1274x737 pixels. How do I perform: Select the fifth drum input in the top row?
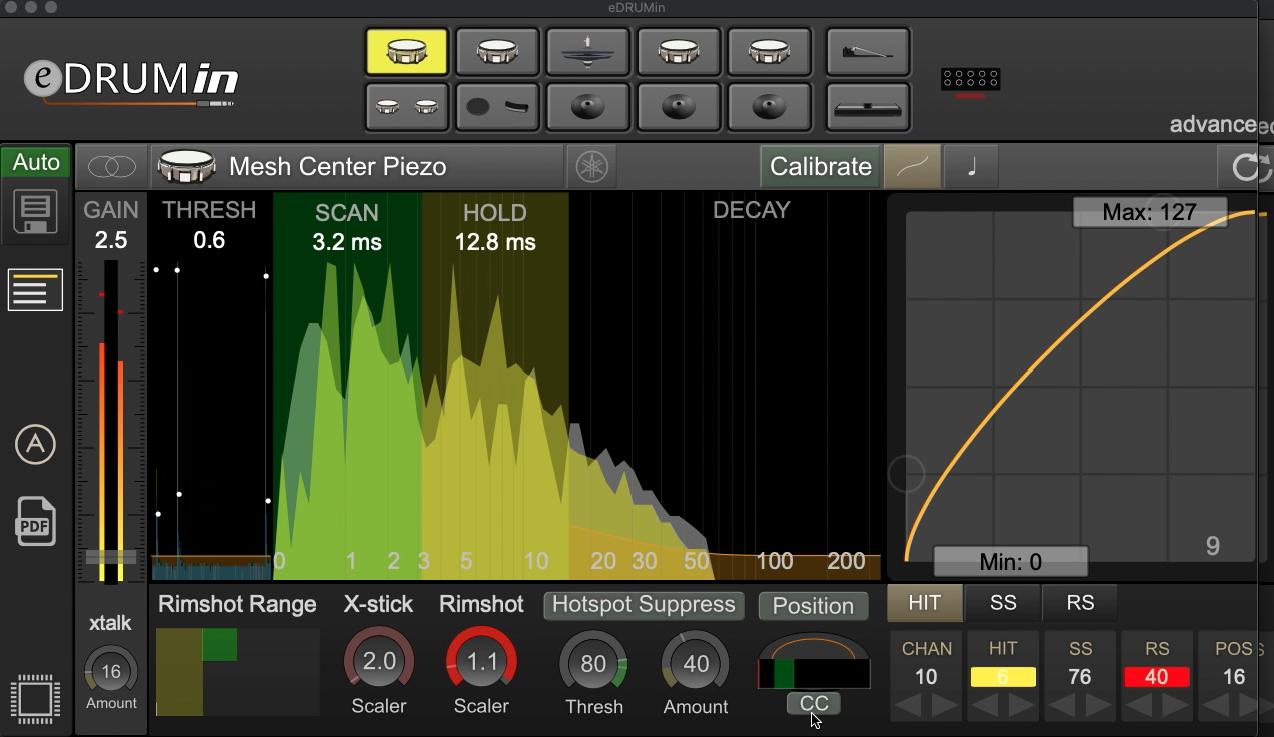coord(769,51)
